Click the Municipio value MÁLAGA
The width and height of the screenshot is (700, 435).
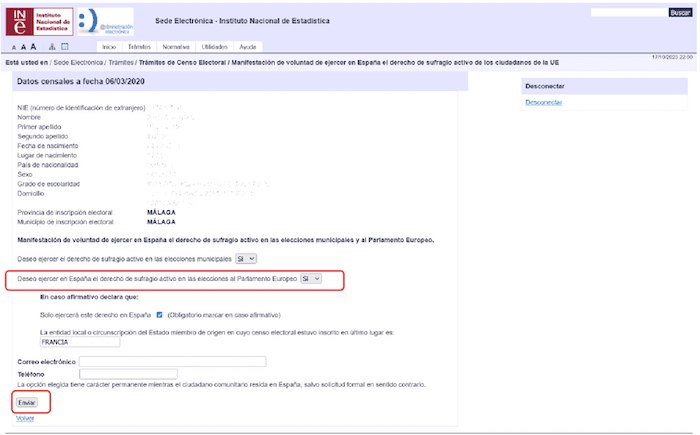[x=161, y=222]
